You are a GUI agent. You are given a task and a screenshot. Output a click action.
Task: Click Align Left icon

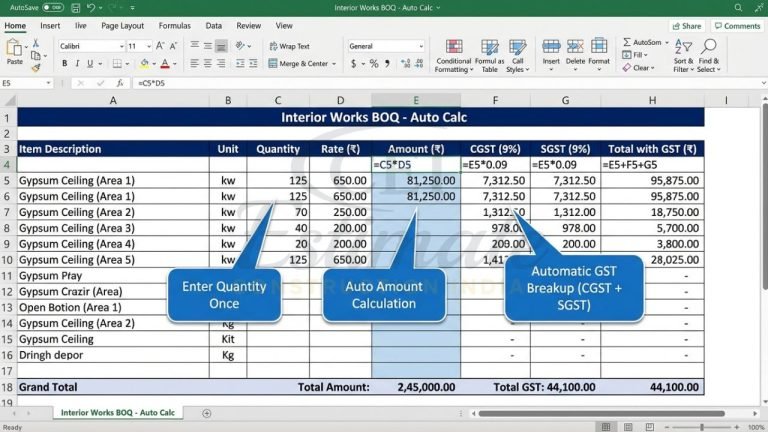(194, 64)
